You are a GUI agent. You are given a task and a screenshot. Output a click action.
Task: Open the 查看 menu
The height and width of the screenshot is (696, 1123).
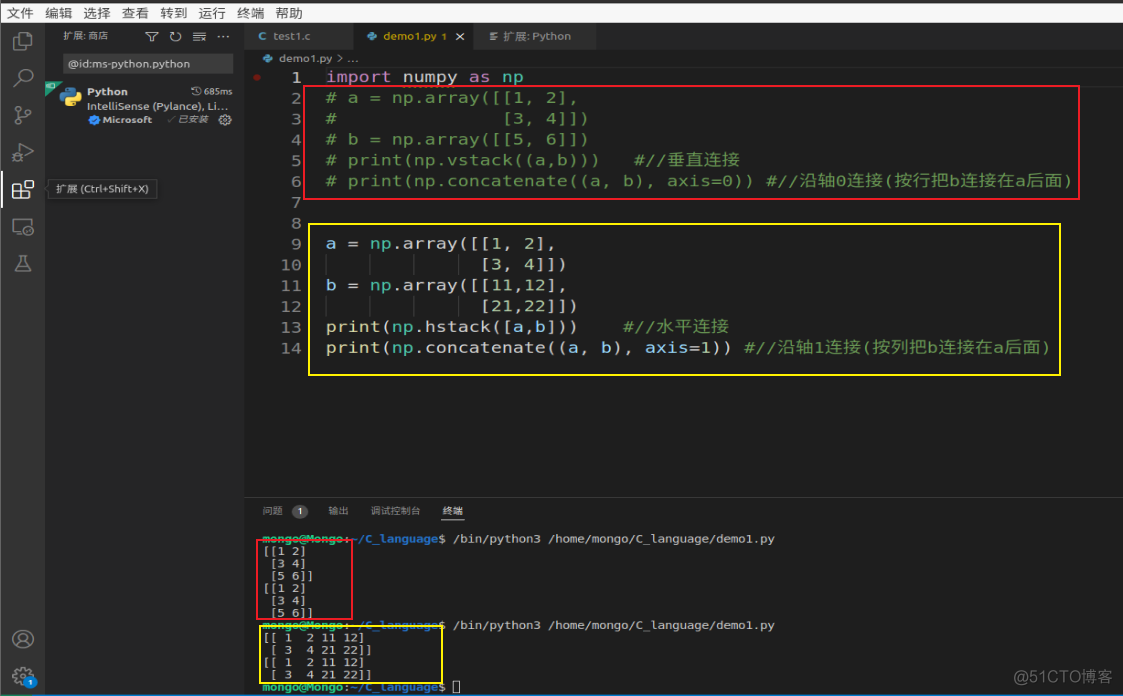(x=135, y=13)
